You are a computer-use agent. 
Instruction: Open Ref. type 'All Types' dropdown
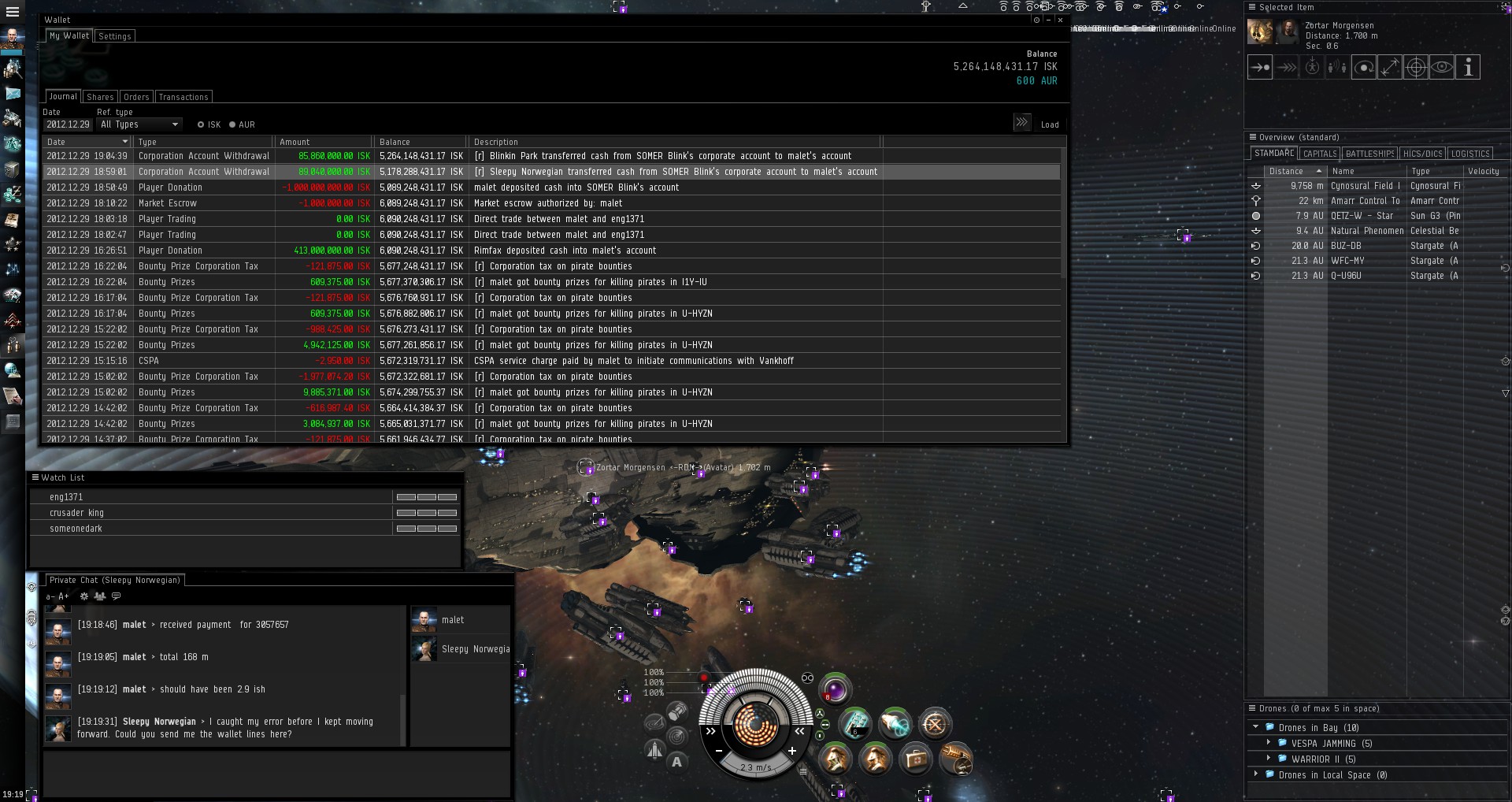[139, 124]
